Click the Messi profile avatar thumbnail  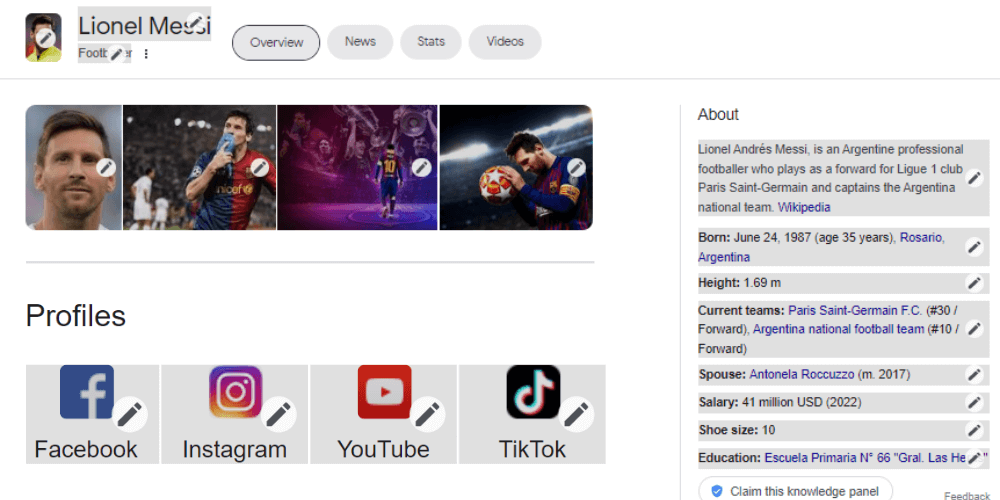click(43, 38)
